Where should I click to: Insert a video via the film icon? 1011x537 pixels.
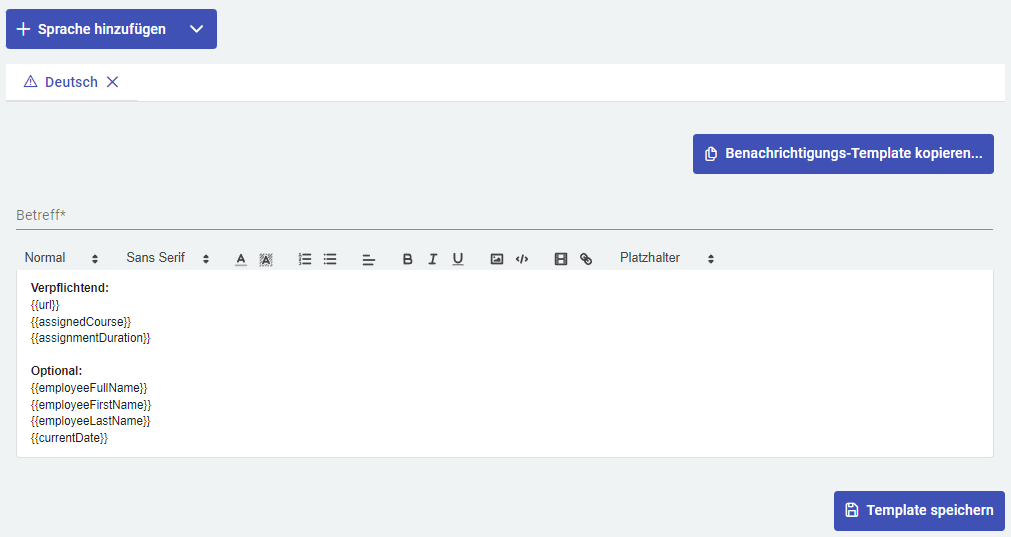[x=560, y=259]
